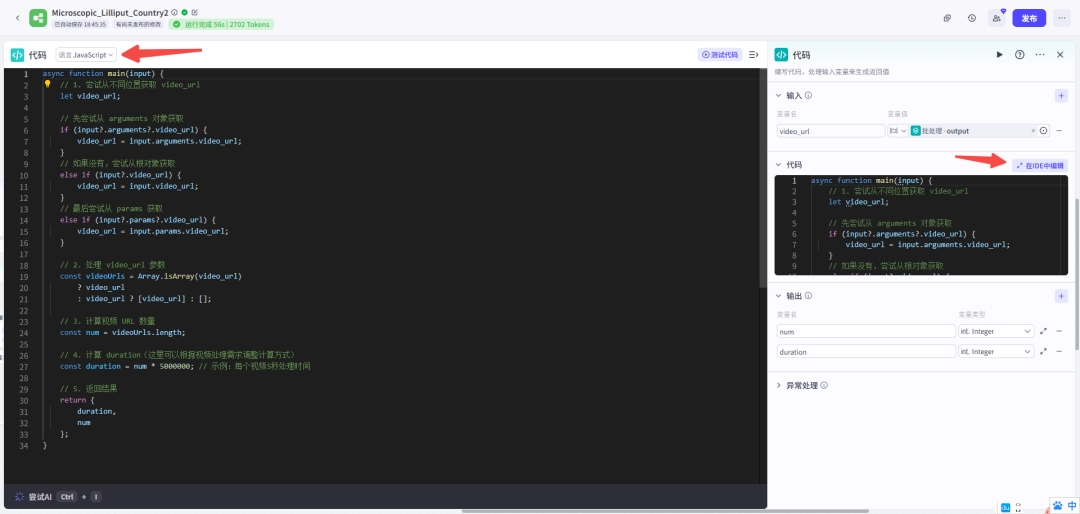Click code line 27 const duration
This screenshot has height=514, width=1080.
click(185, 366)
